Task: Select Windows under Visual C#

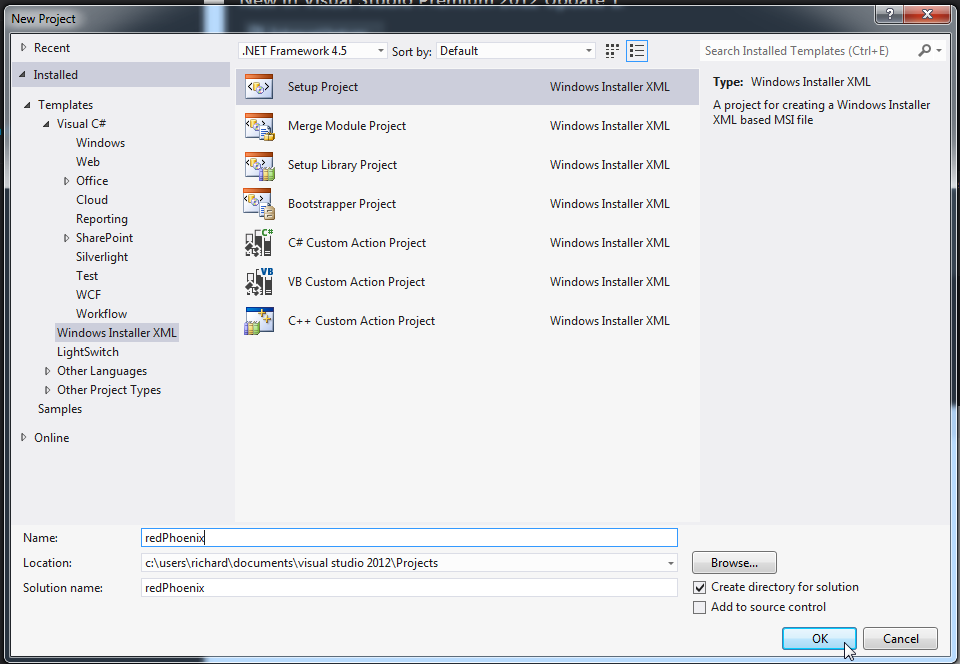Action: tap(100, 143)
